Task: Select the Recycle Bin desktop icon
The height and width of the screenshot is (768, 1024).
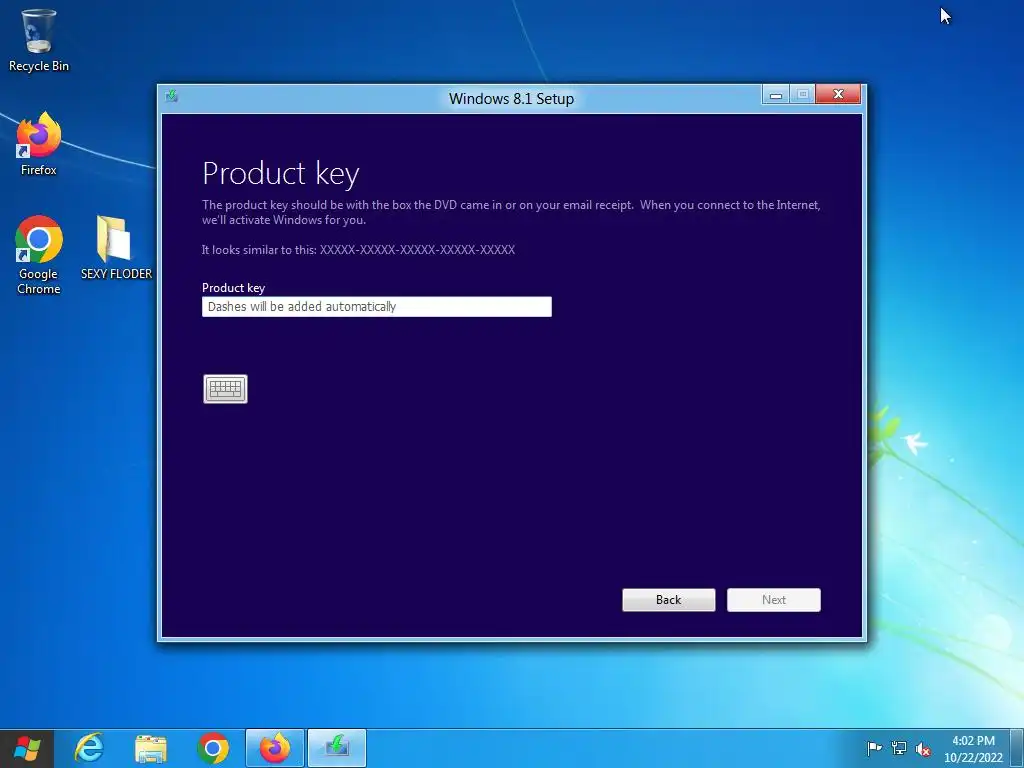Action: coord(39,40)
